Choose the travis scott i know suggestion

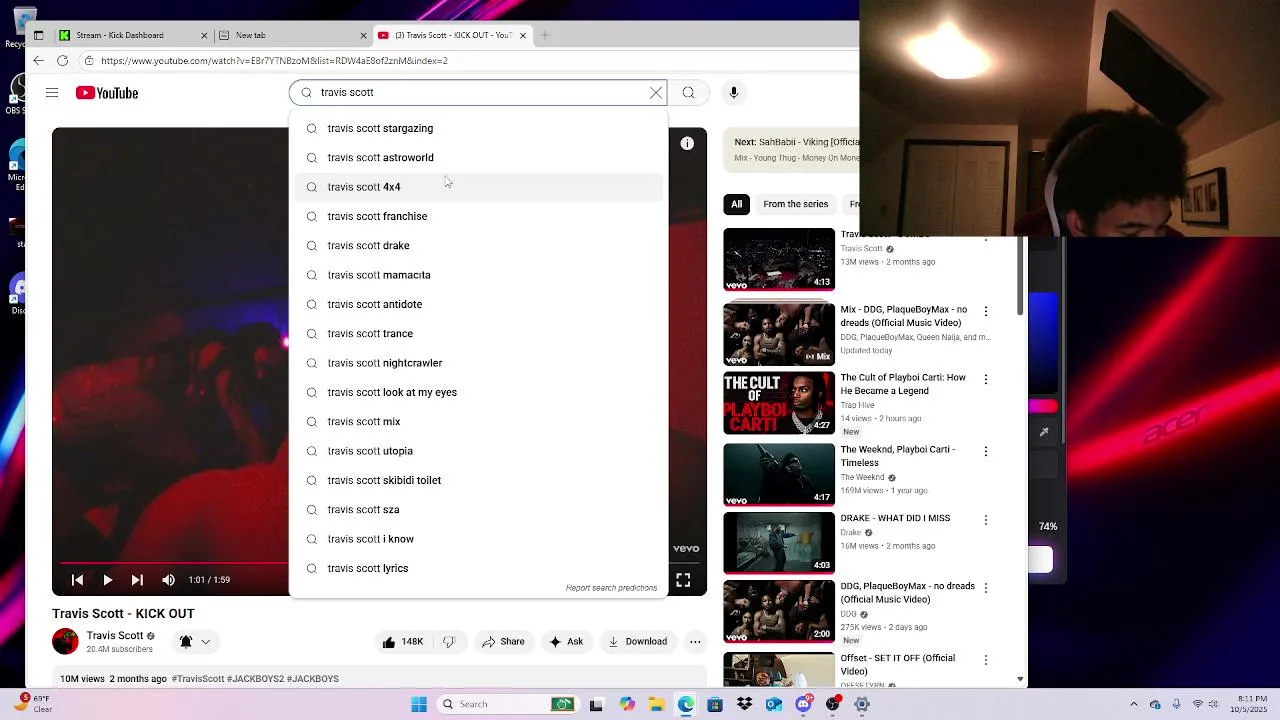pyautogui.click(x=480, y=539)
